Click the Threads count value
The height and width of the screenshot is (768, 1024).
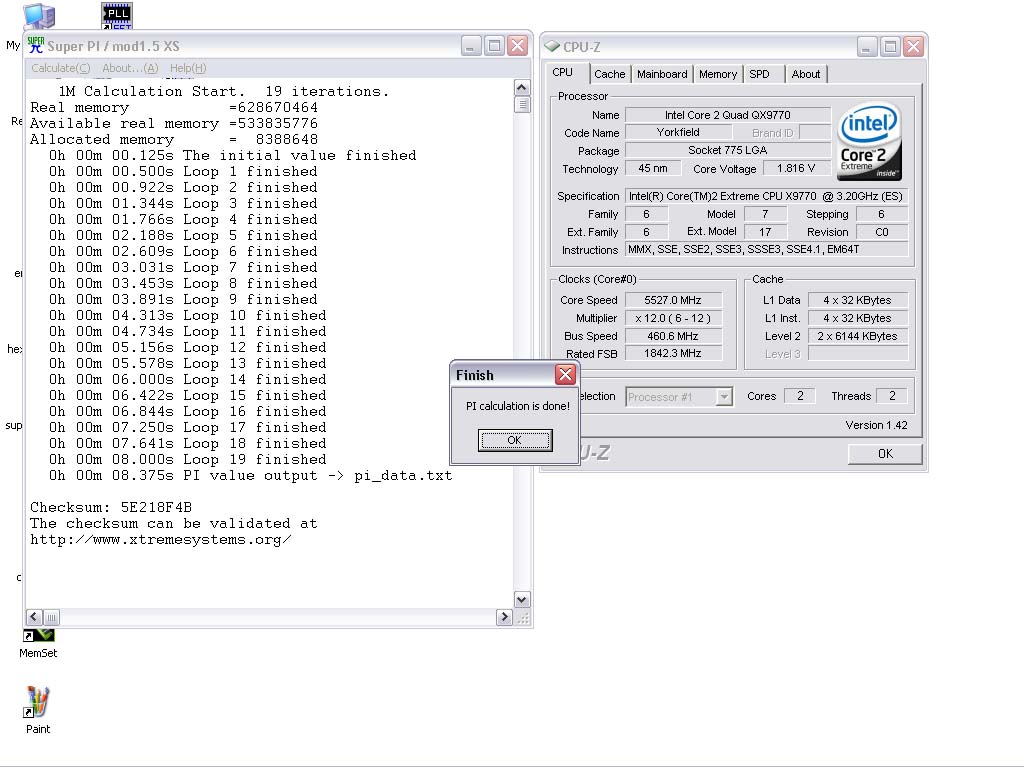pos(891,396)
